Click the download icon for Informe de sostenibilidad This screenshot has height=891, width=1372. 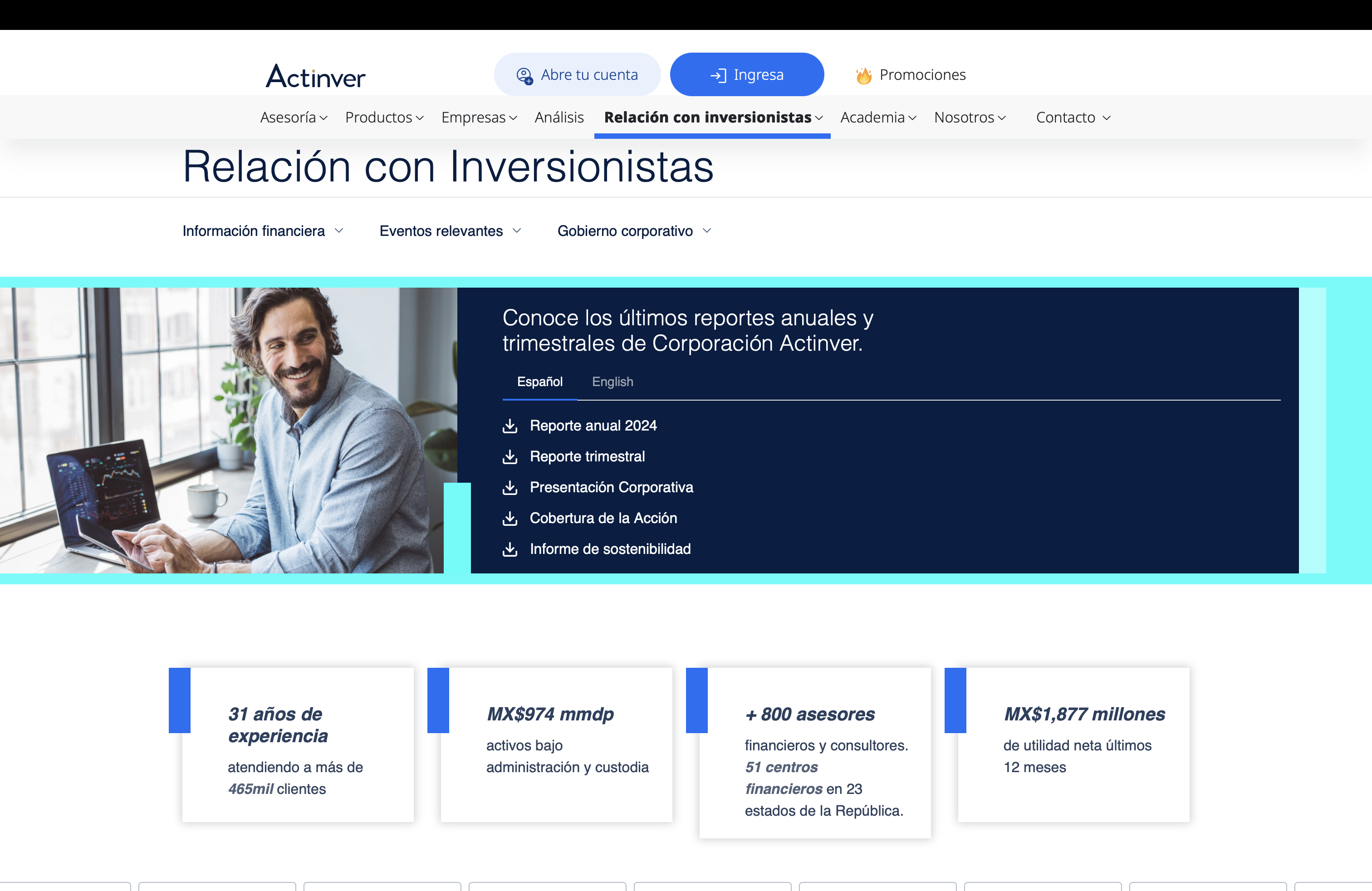[510, 549]
